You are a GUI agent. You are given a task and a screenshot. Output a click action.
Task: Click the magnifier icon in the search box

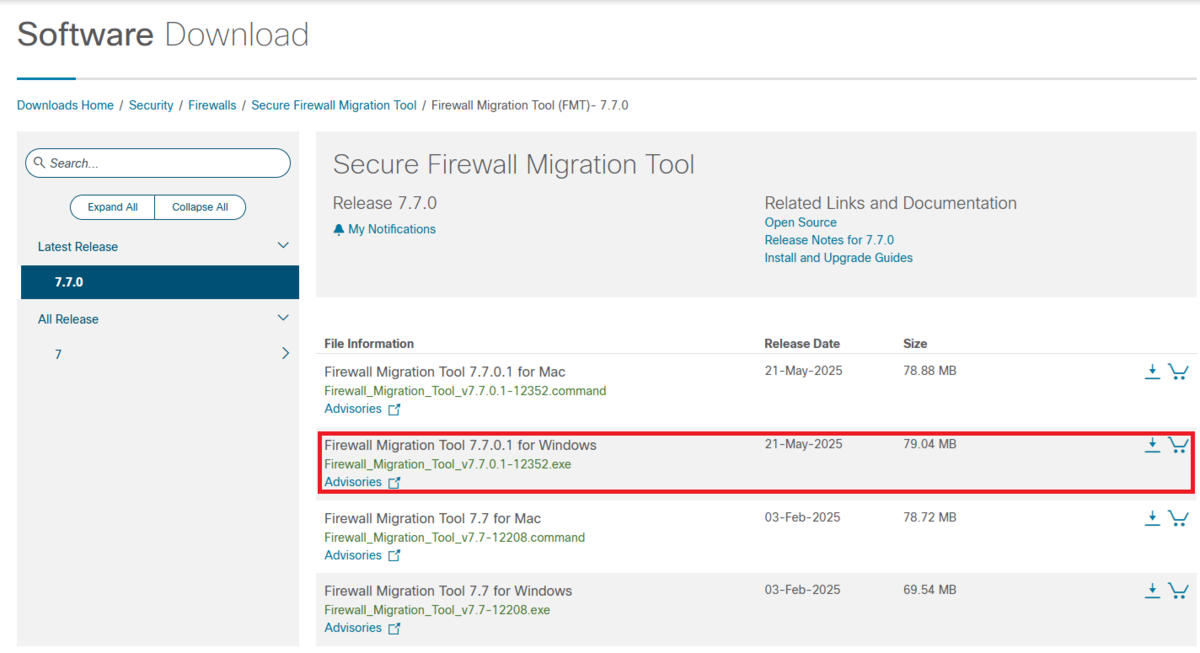(39, 163)
